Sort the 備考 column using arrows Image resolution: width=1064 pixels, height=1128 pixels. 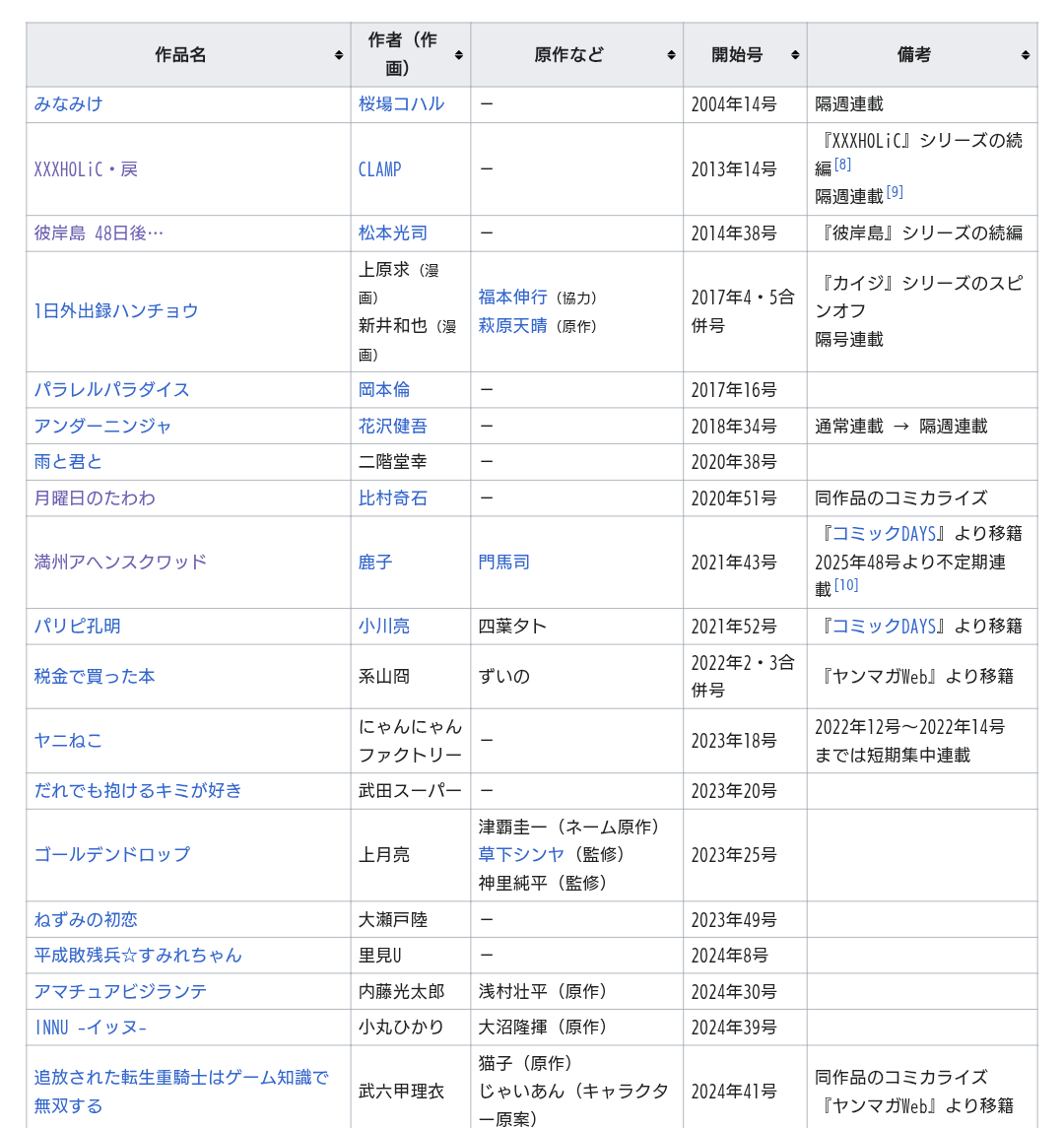tap(1025, 55)
